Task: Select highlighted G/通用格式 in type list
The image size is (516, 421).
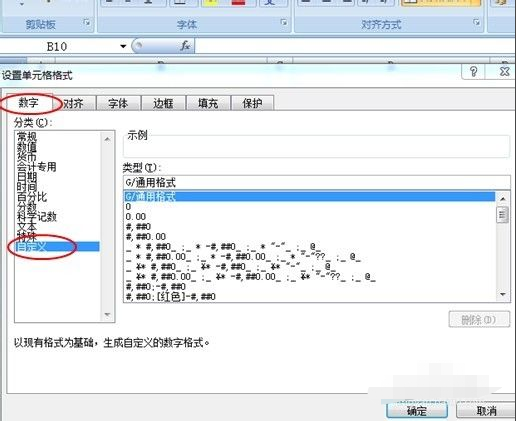Action: tap(309, 197)
